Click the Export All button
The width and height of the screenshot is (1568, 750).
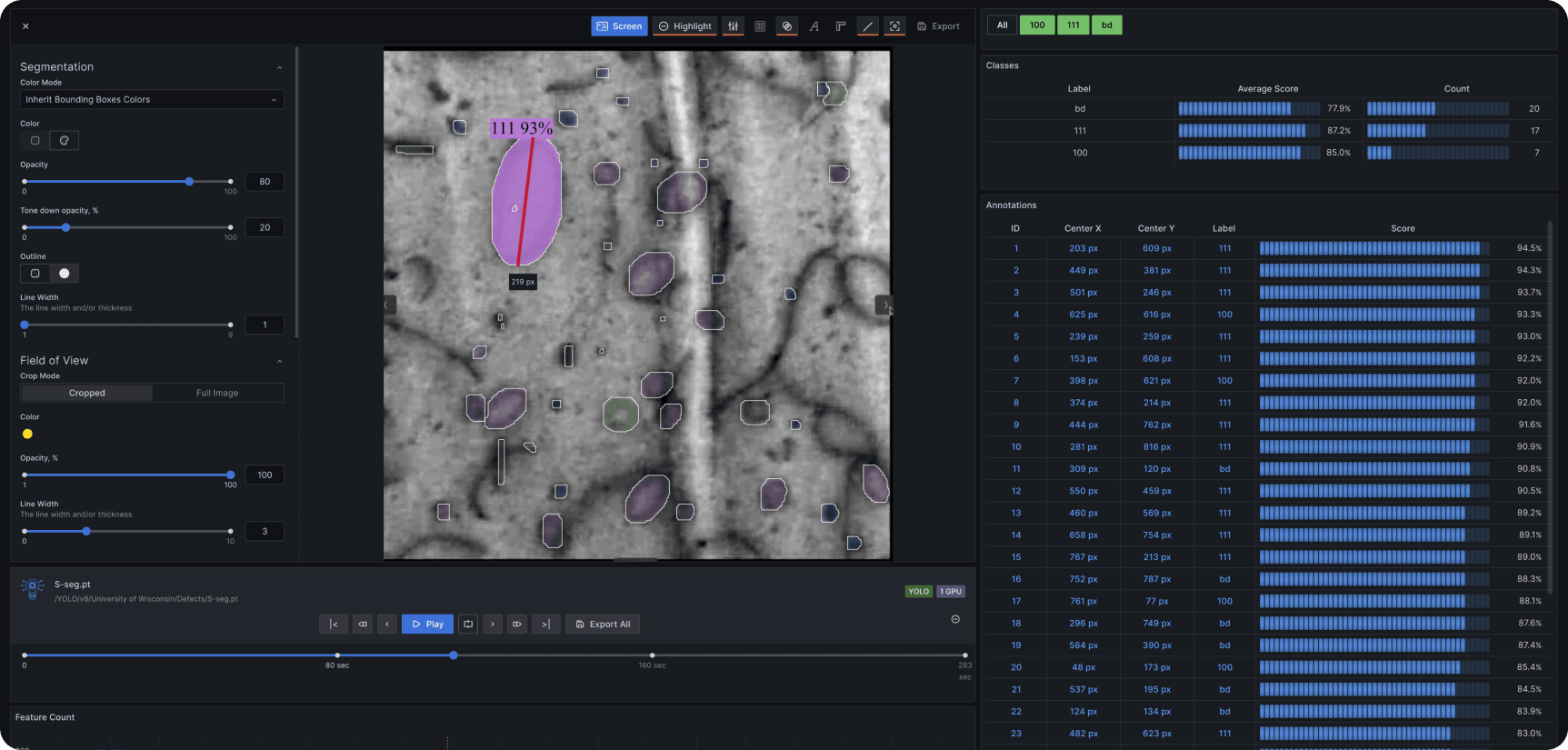point(603,624)
